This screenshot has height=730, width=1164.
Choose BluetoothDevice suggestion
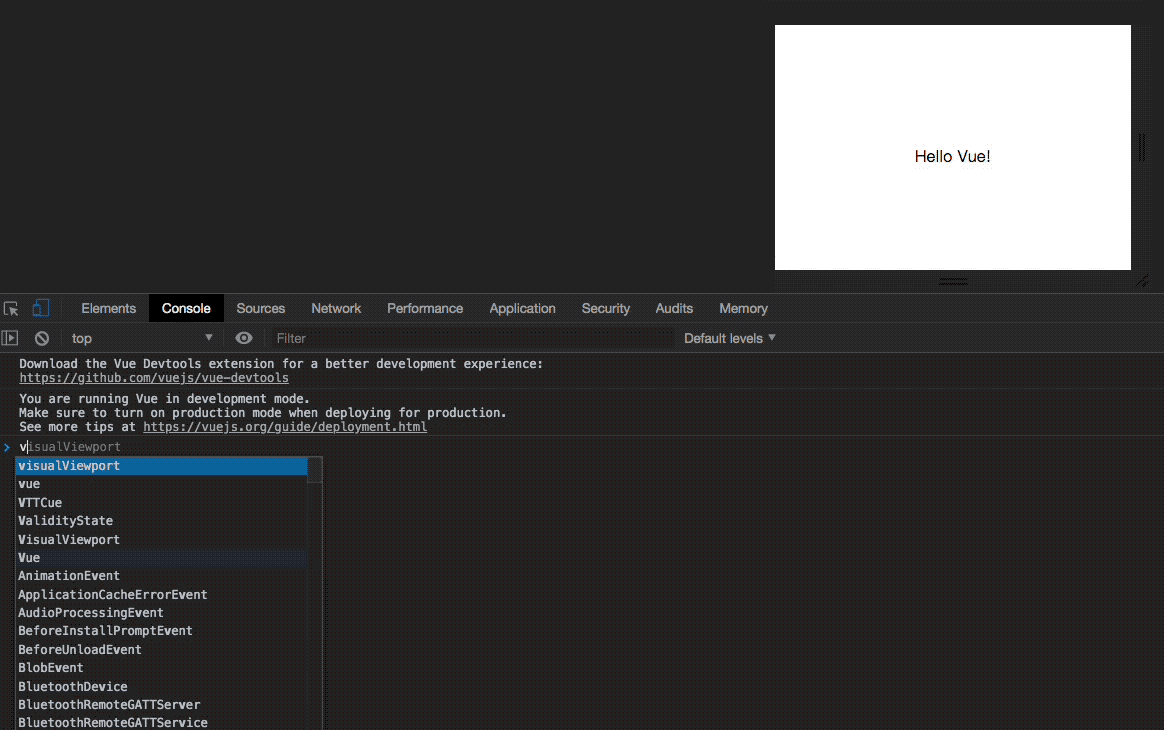[161, 686]
